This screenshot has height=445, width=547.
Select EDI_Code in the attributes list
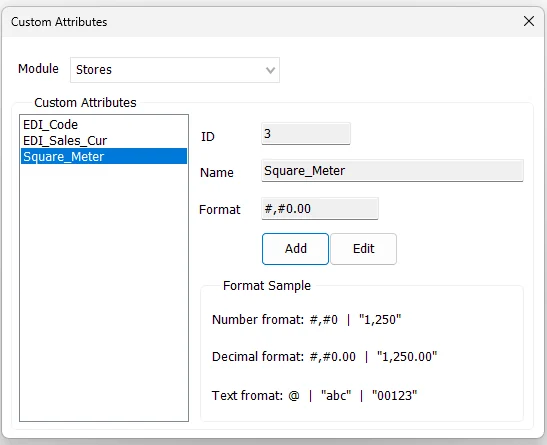click(104, 125)
